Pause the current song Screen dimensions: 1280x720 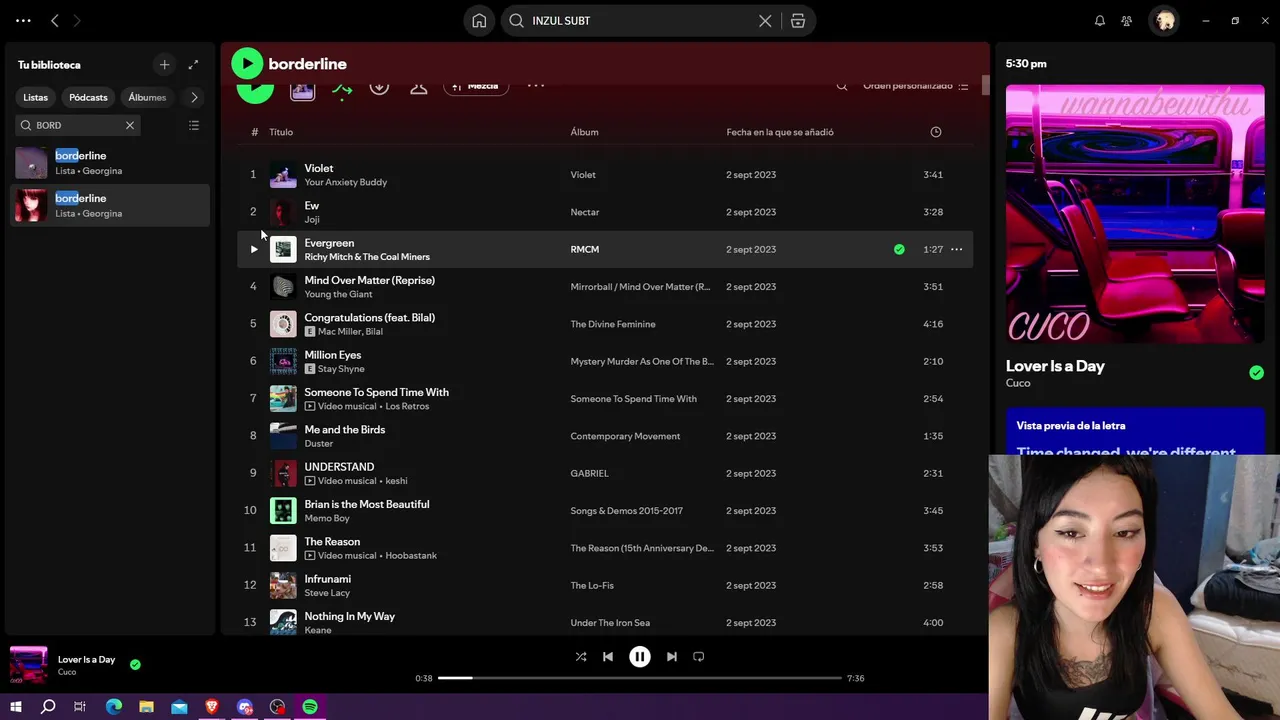click(x=640, y=657)
